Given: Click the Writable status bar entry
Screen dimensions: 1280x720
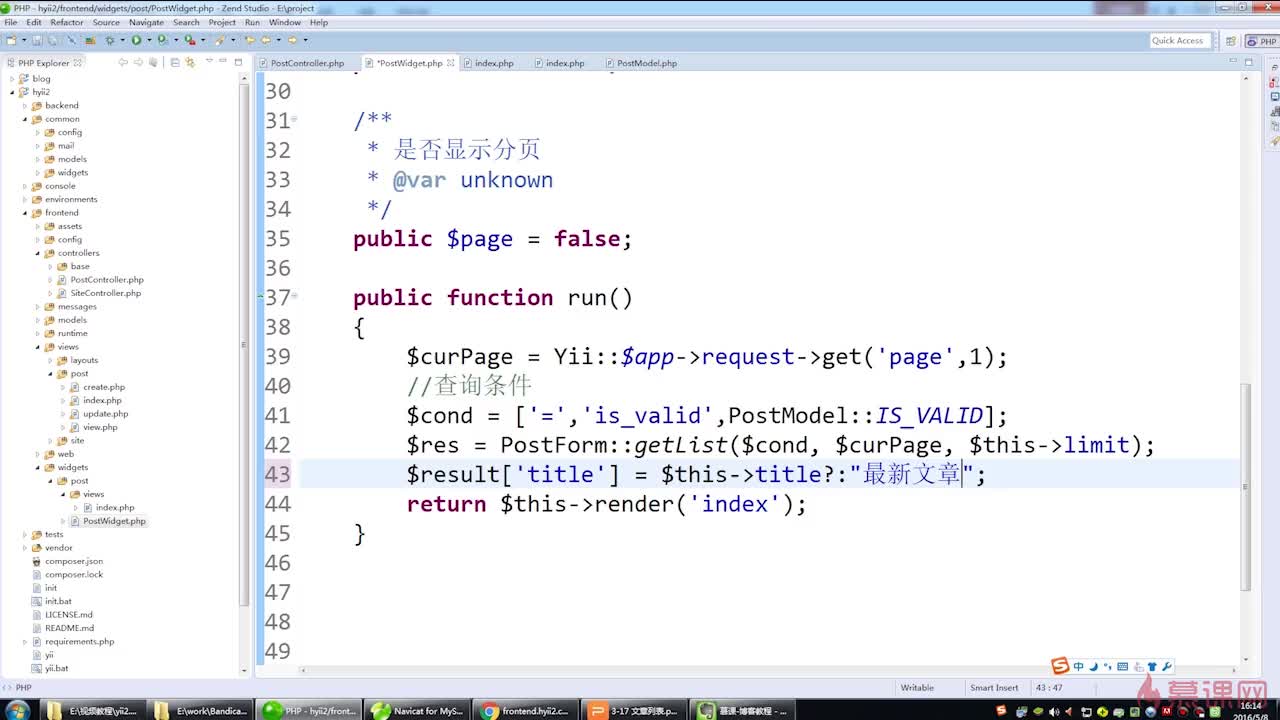Looking at the screenshot, I should click(917, 688).
